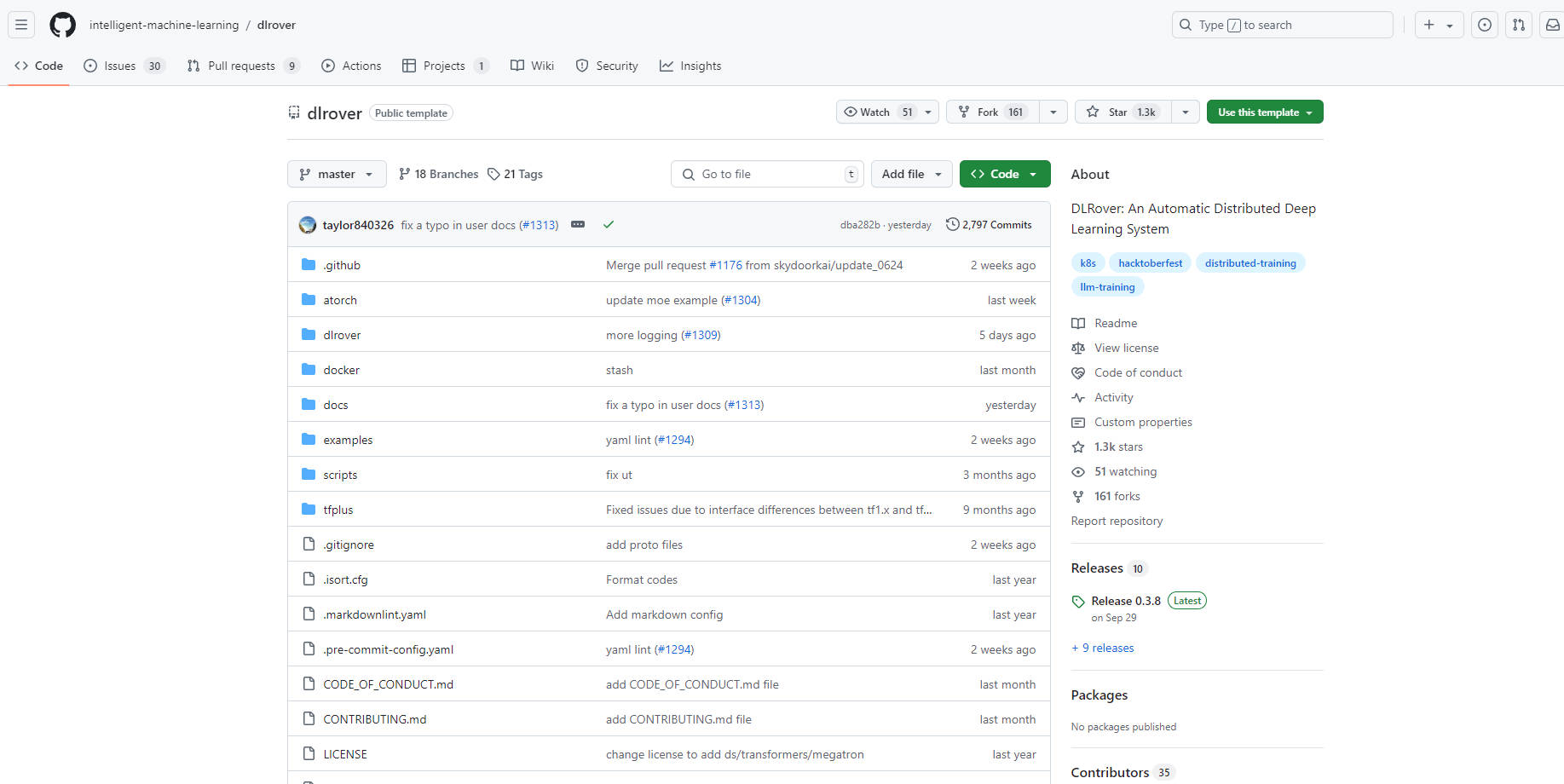Open the 2,797 Commits history link
This screenshot has width=1564, height=784.
point(989,225)
